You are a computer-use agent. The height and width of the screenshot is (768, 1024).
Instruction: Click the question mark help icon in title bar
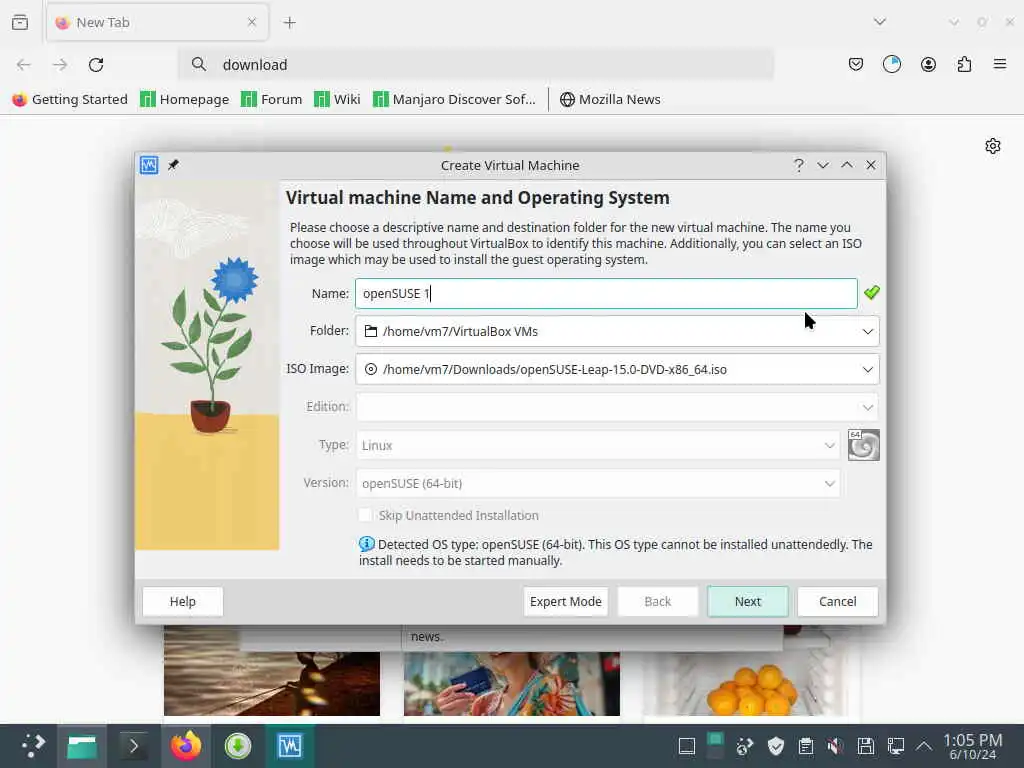pos(799,165)
